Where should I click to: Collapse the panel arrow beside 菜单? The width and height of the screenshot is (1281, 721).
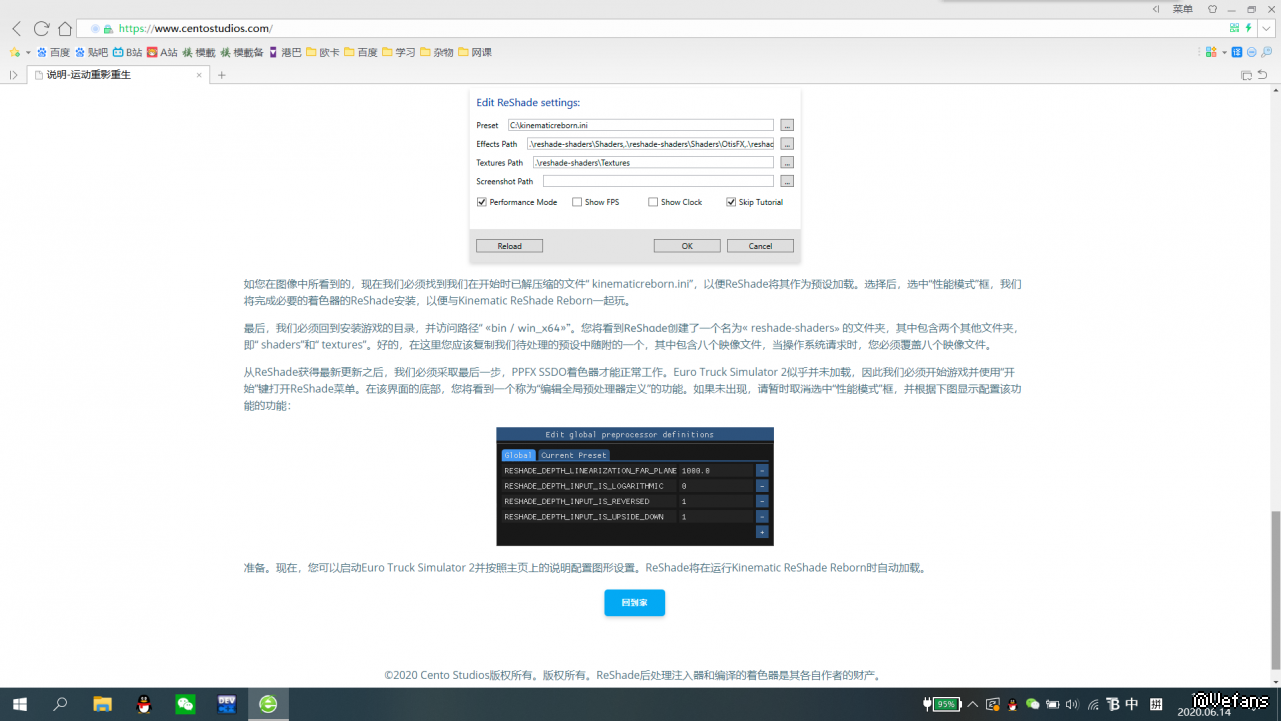coord(1156,9)
